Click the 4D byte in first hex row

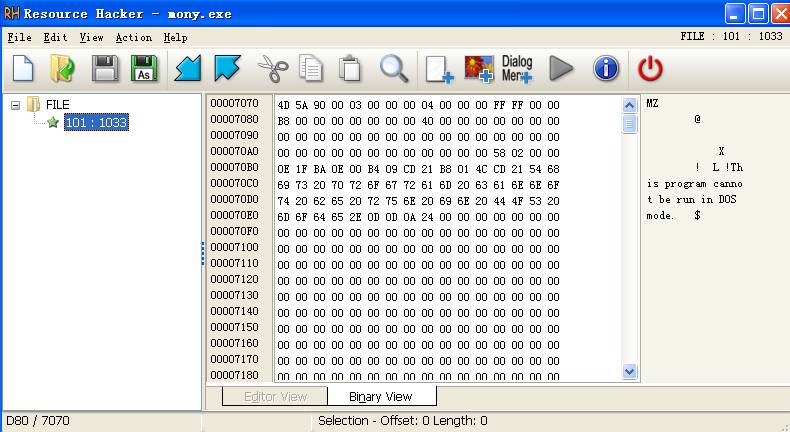284,105
